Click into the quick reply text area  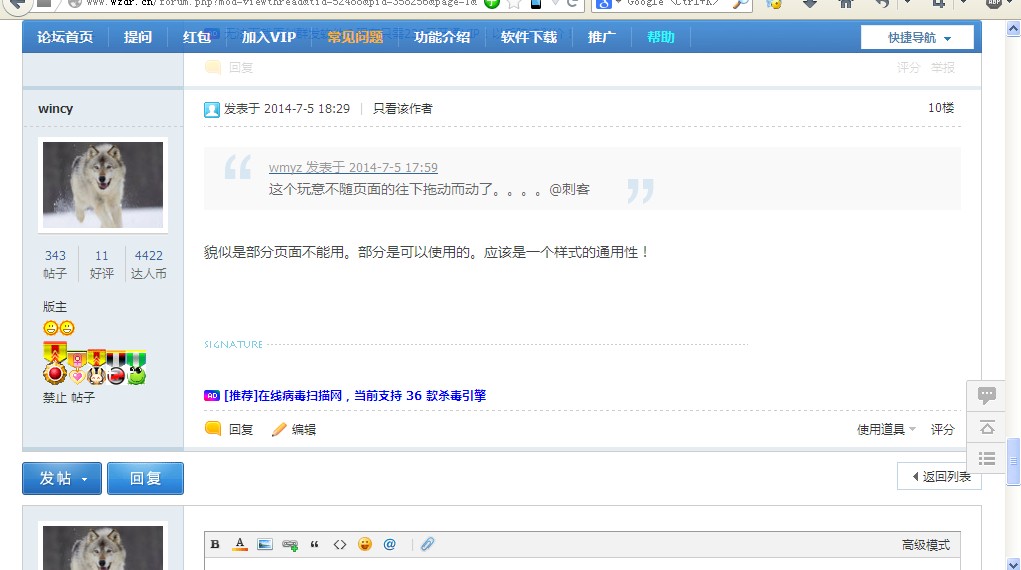tap(582, 564)
